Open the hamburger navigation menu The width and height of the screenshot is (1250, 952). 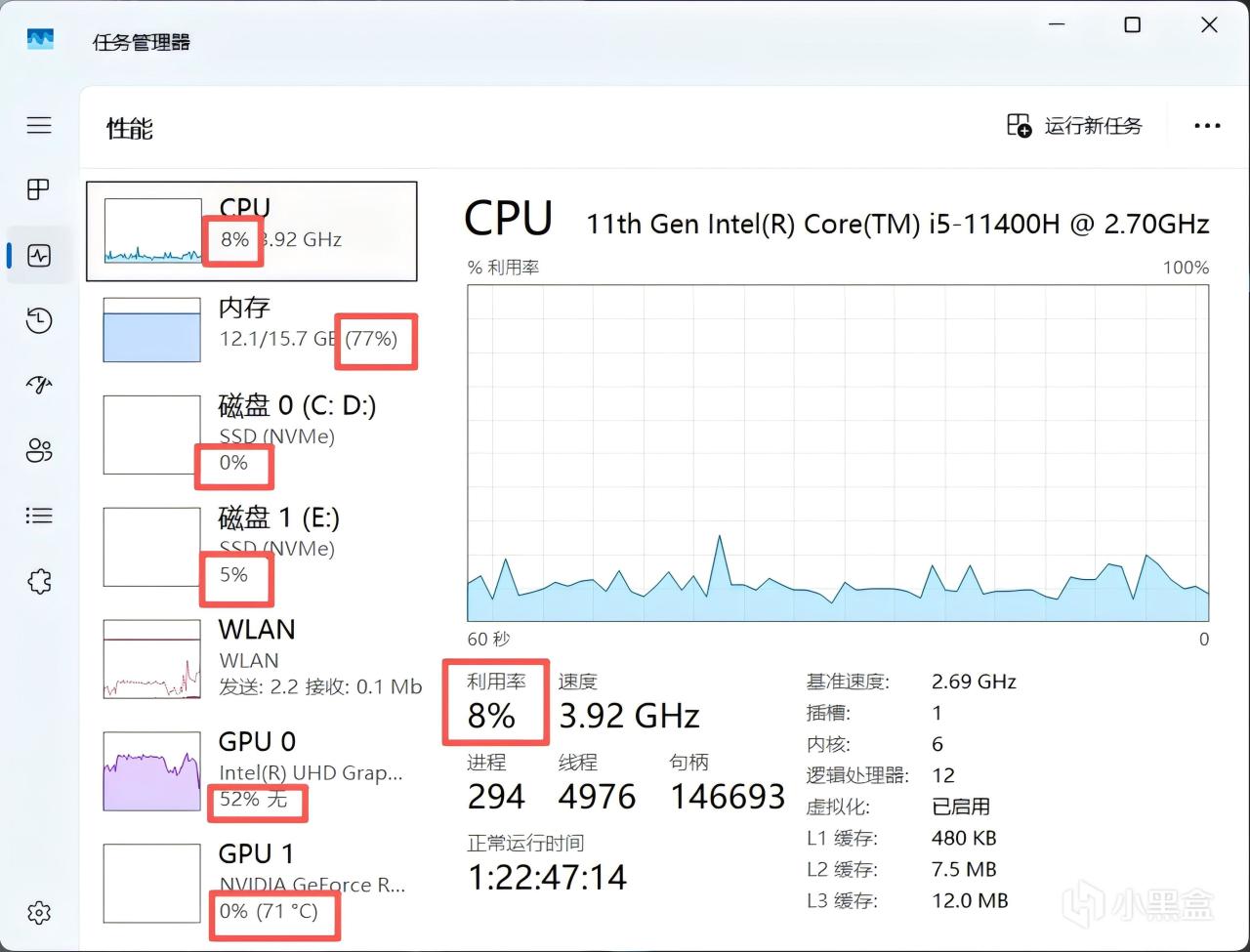[39, 125]
